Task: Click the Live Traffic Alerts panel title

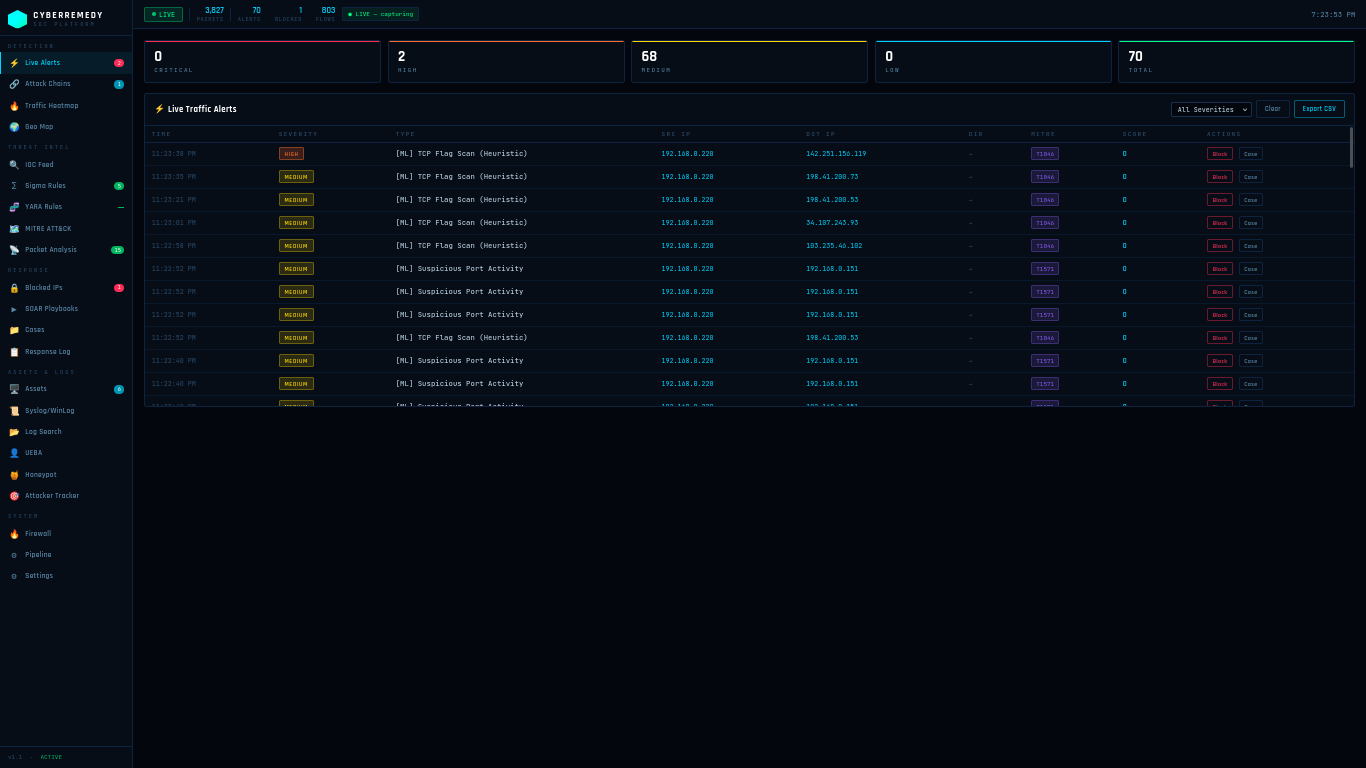Action: (x=195, y=110)
